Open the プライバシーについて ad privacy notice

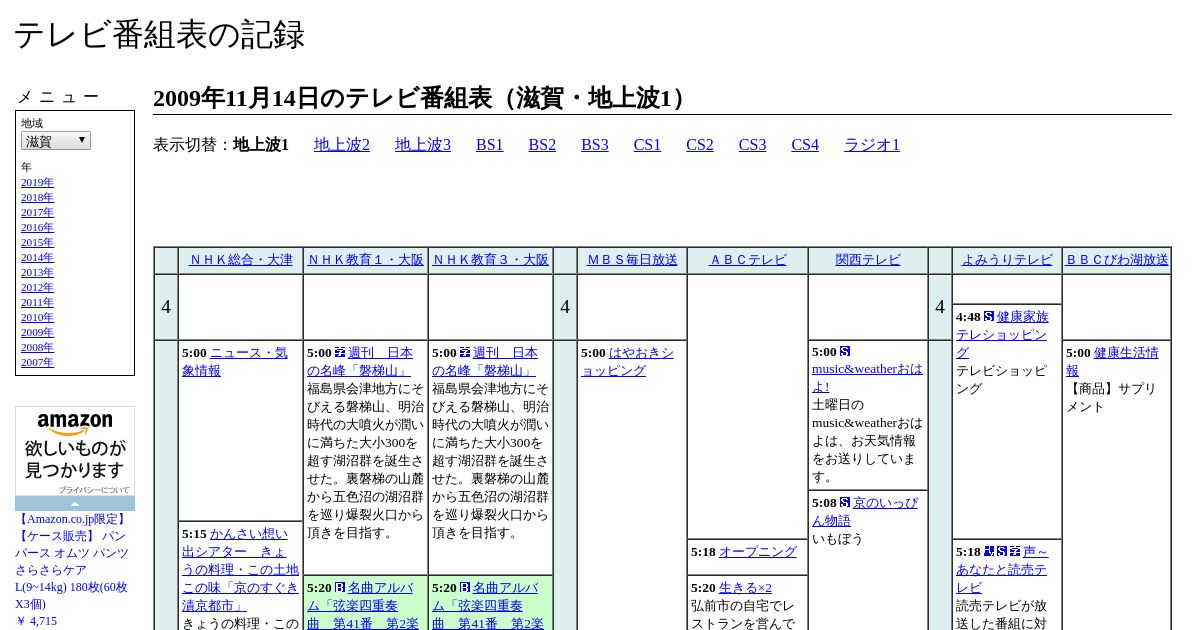(93, 490)
